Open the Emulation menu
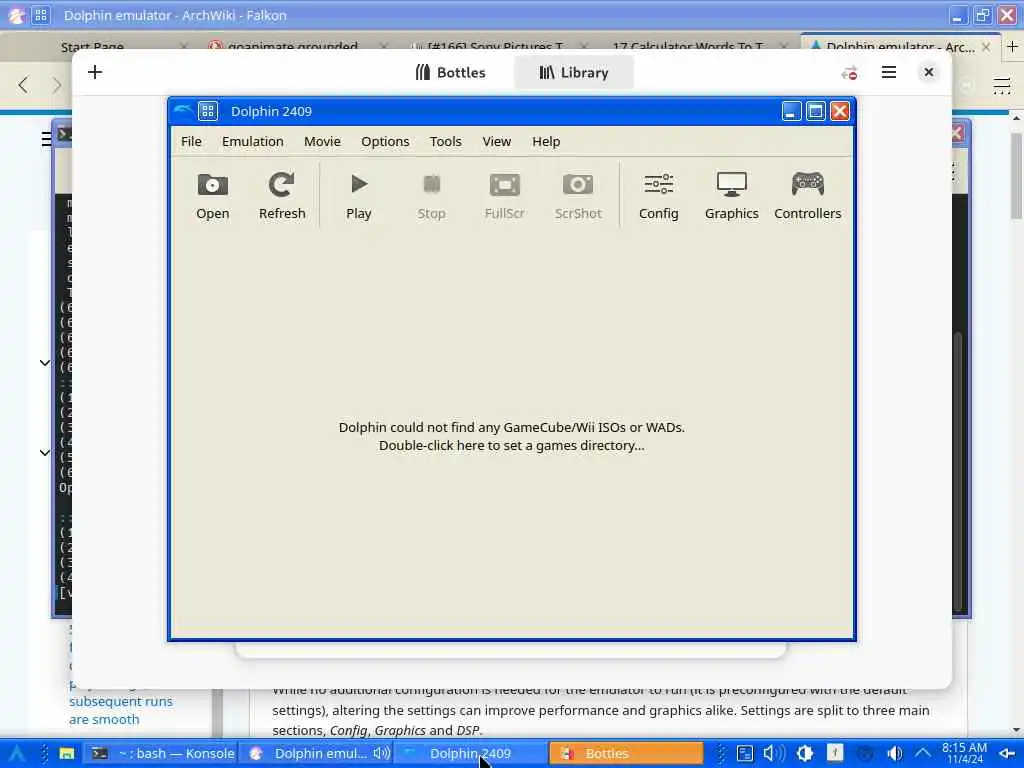Screen dimensions: 1024x768 coord(253,142)
